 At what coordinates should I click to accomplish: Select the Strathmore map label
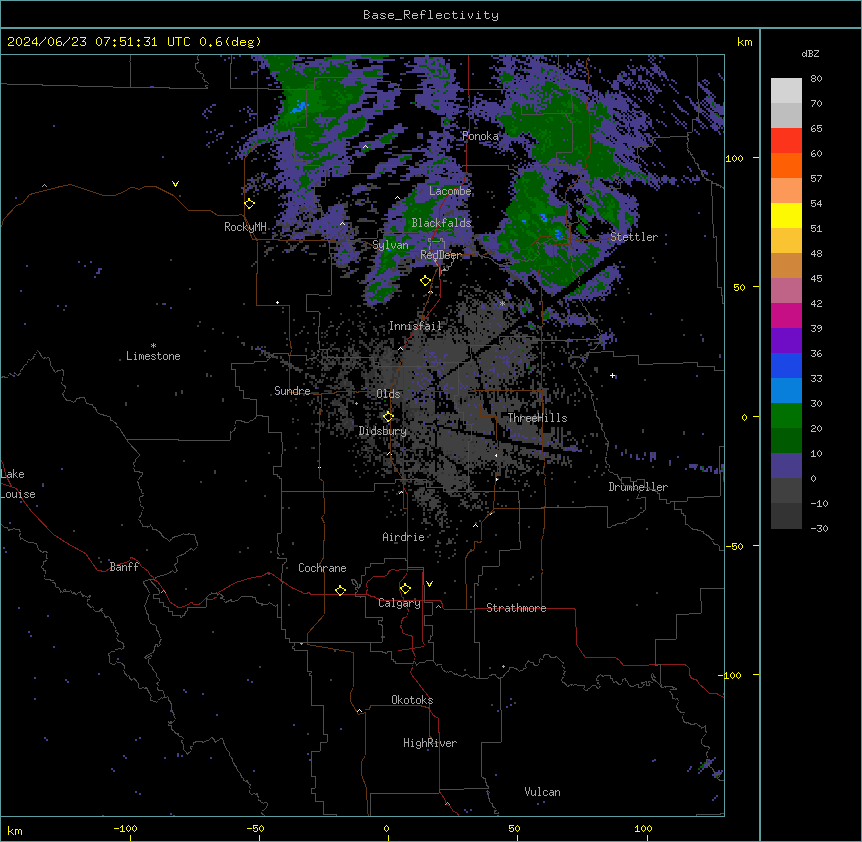point(516,608)
